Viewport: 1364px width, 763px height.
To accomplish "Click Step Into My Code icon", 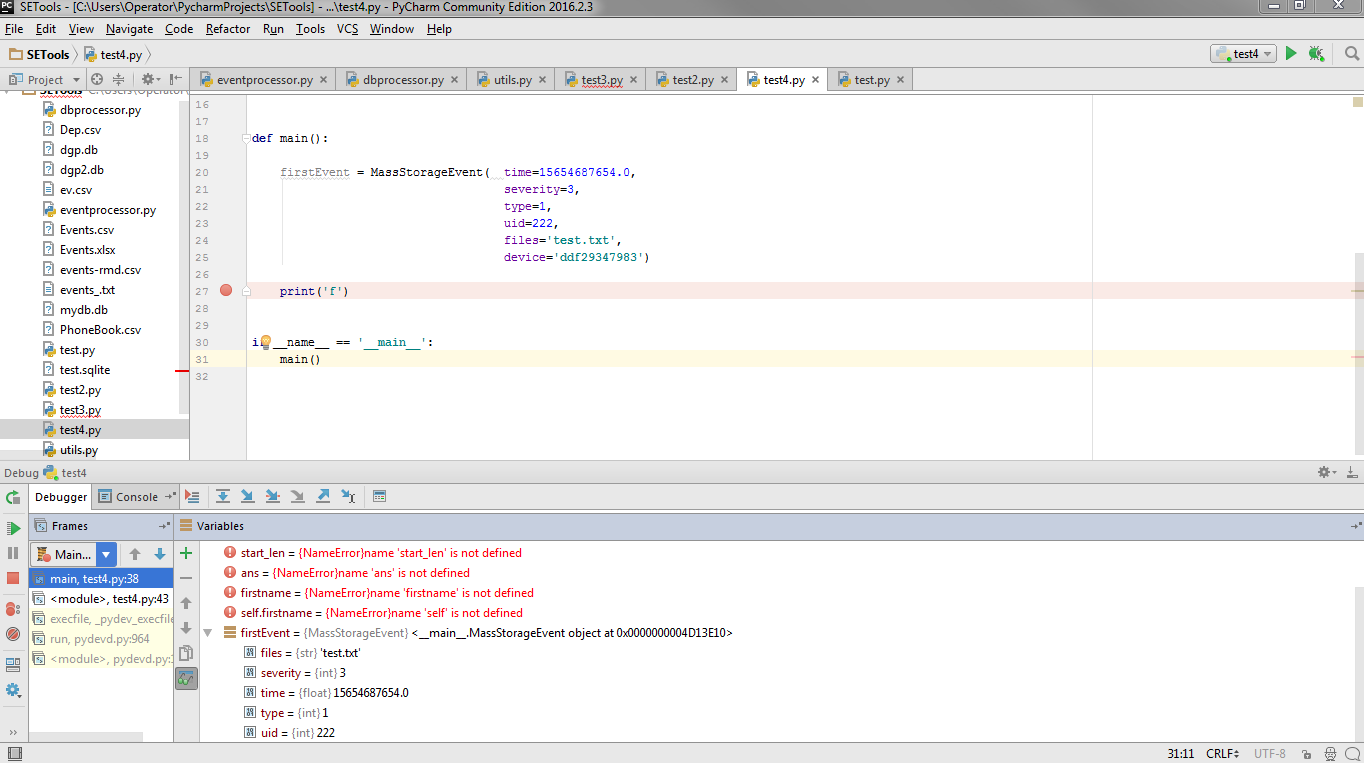I will pyautogui.click(x=272, y=496).
